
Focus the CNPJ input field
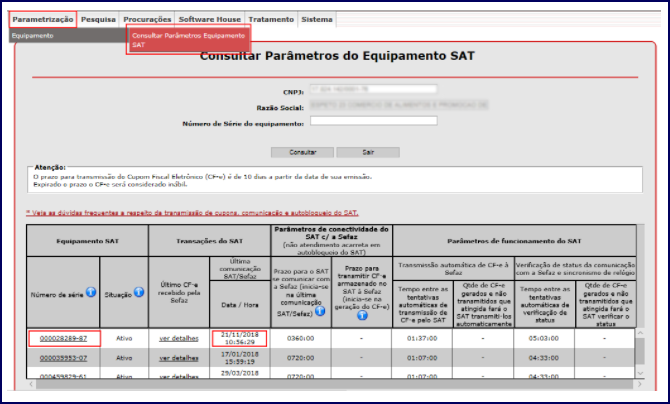point(373,89)
